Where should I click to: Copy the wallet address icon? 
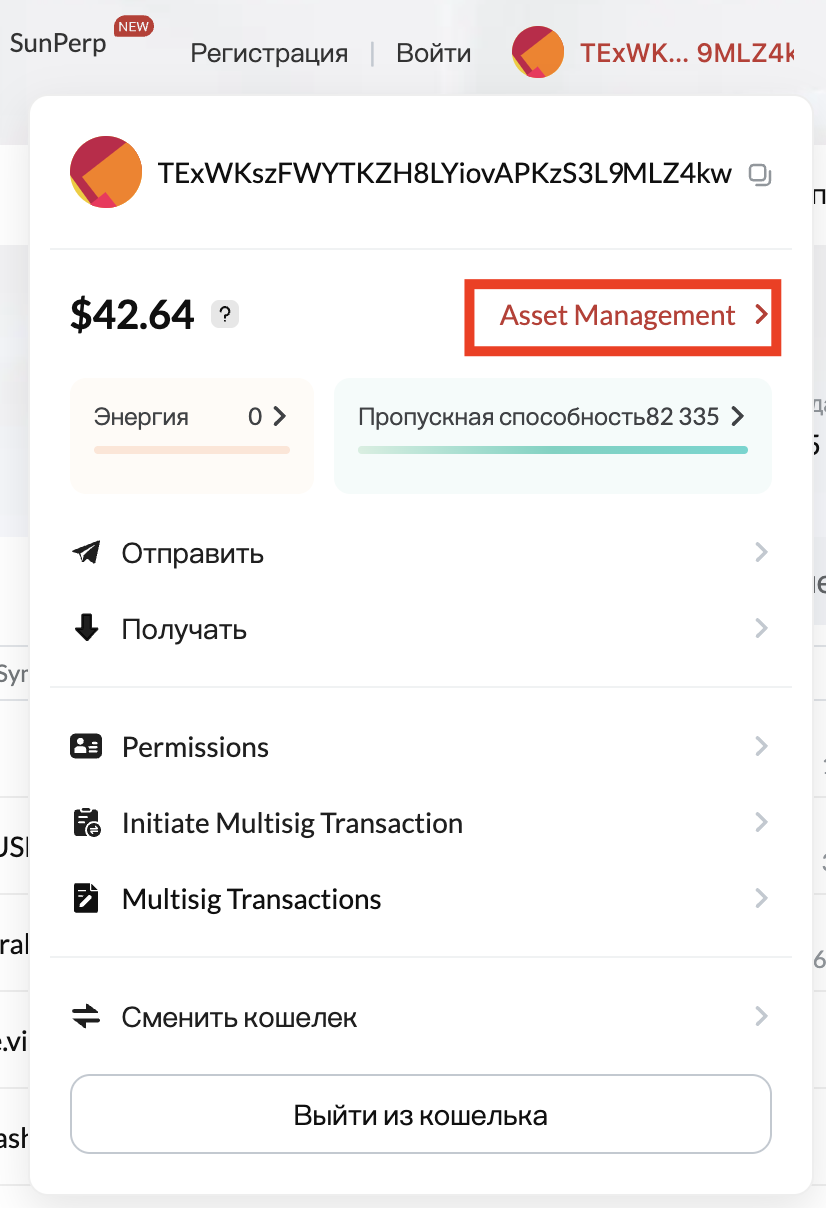pos(760,176)
